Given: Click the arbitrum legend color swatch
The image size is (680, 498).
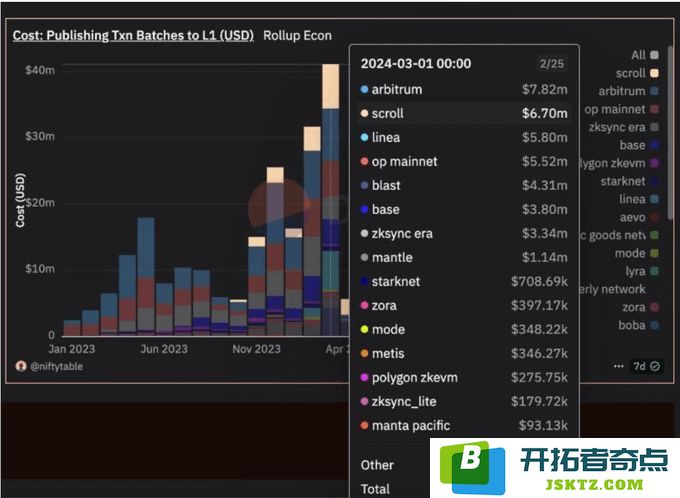Looking at the screenshot, I should (x=654, y=91).
